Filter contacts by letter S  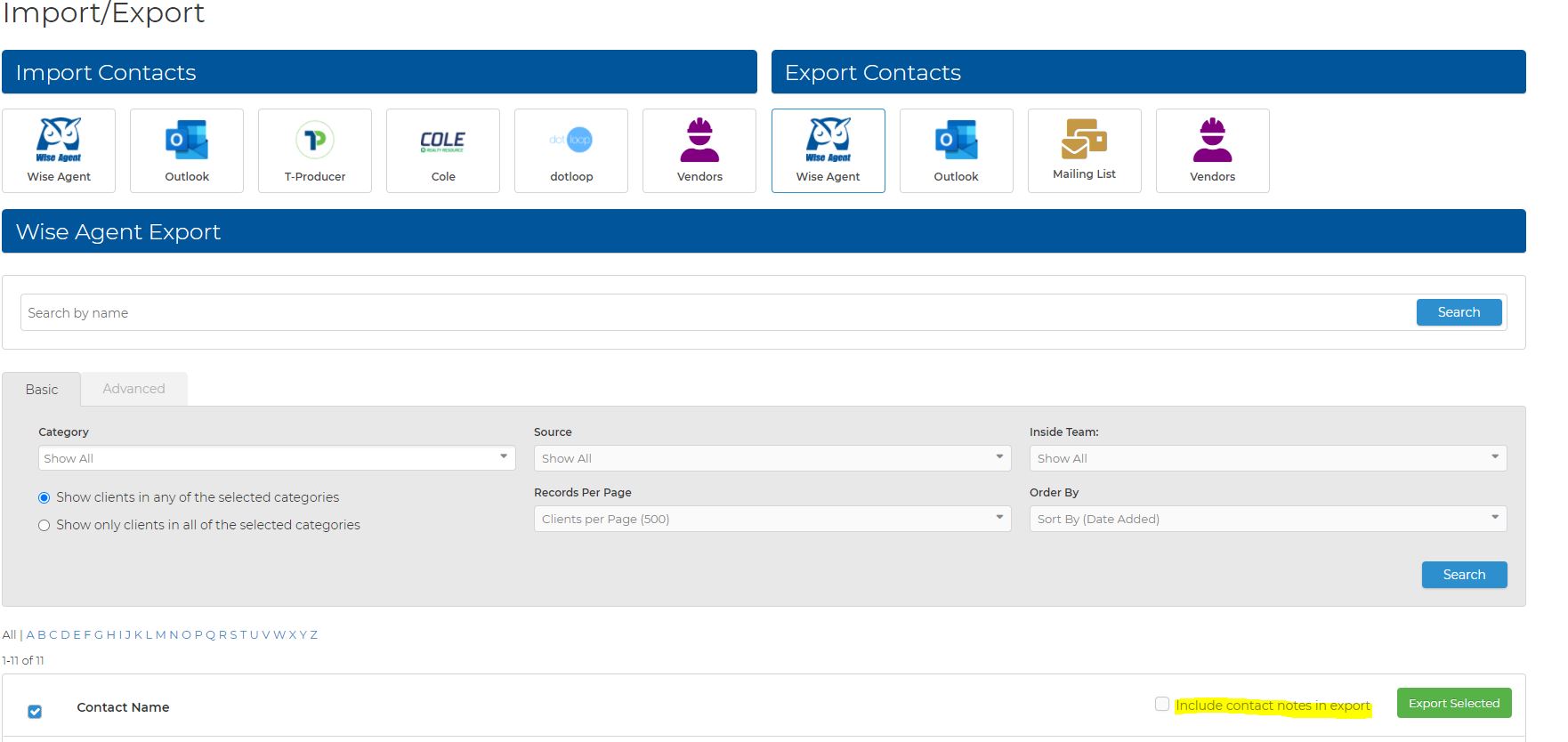(x=233, y=634)
